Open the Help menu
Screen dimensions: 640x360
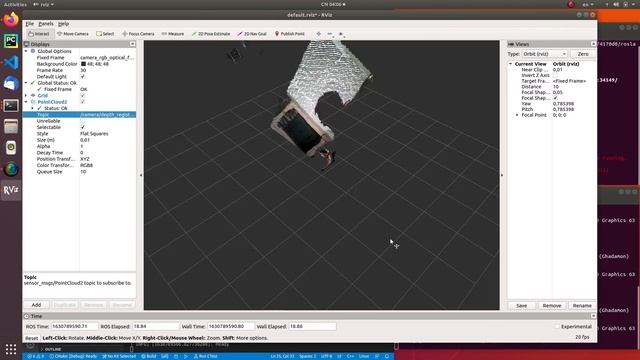63,24
